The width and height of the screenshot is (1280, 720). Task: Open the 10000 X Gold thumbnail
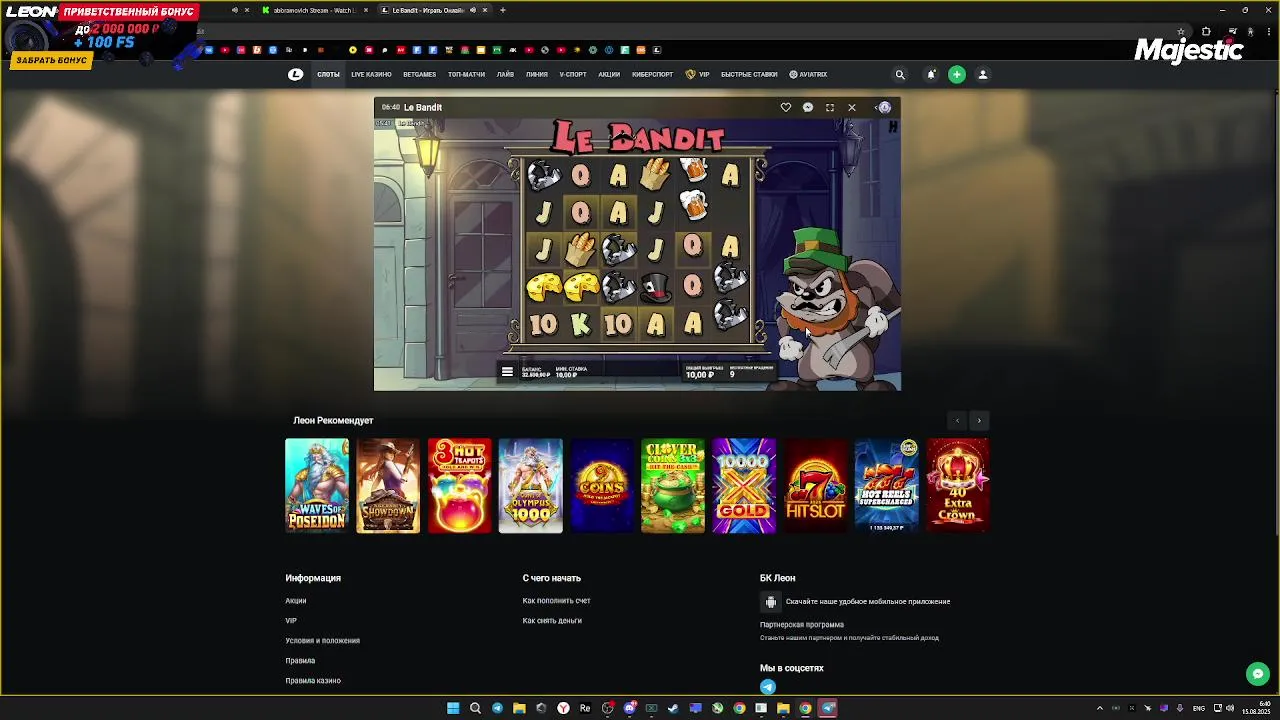(744, 485)
